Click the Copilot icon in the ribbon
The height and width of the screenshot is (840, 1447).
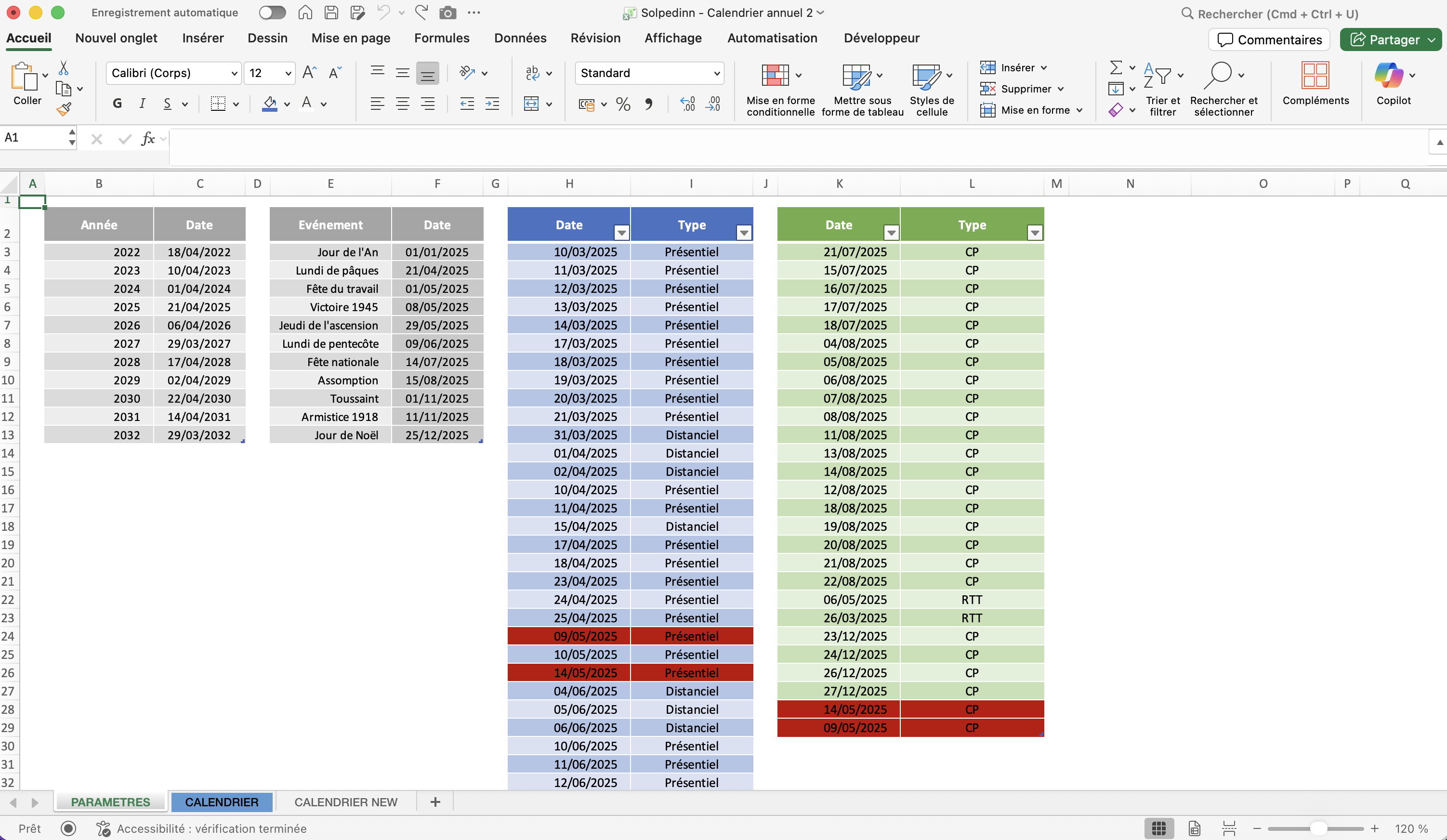(1388, 75)
